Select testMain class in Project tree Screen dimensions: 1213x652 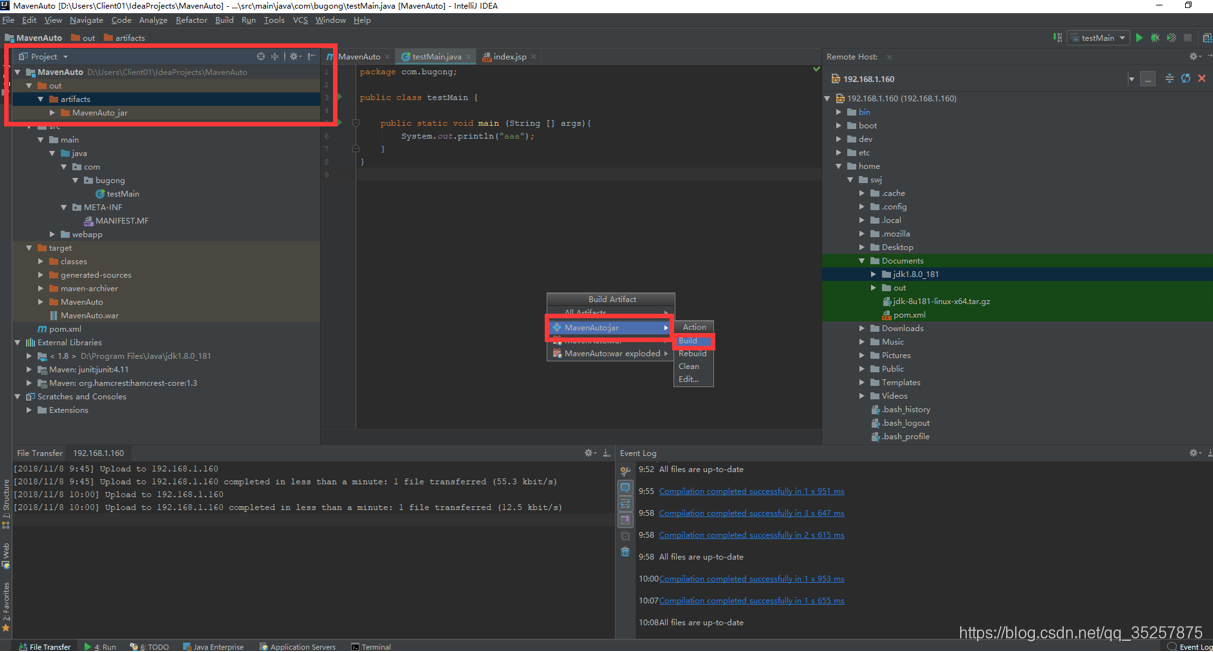[117, 194]
